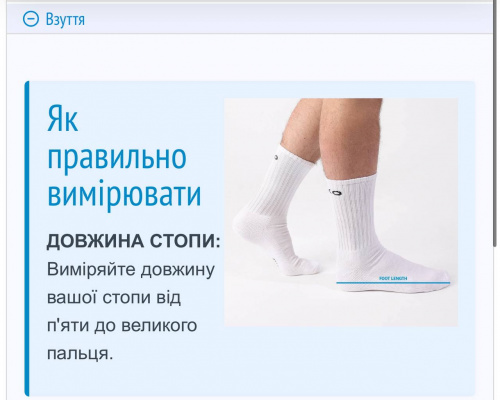500x400 pixels.
Task: Click the vertical scrollbar on right edge
Action: point(496,123)
